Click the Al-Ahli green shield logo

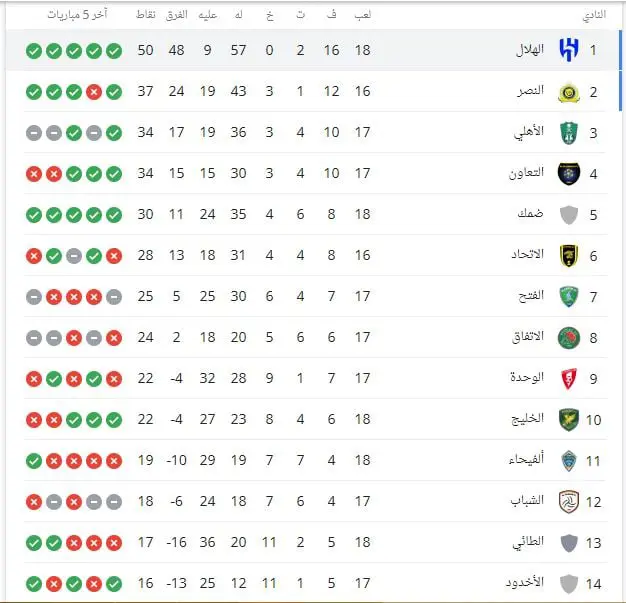[569, 133]
